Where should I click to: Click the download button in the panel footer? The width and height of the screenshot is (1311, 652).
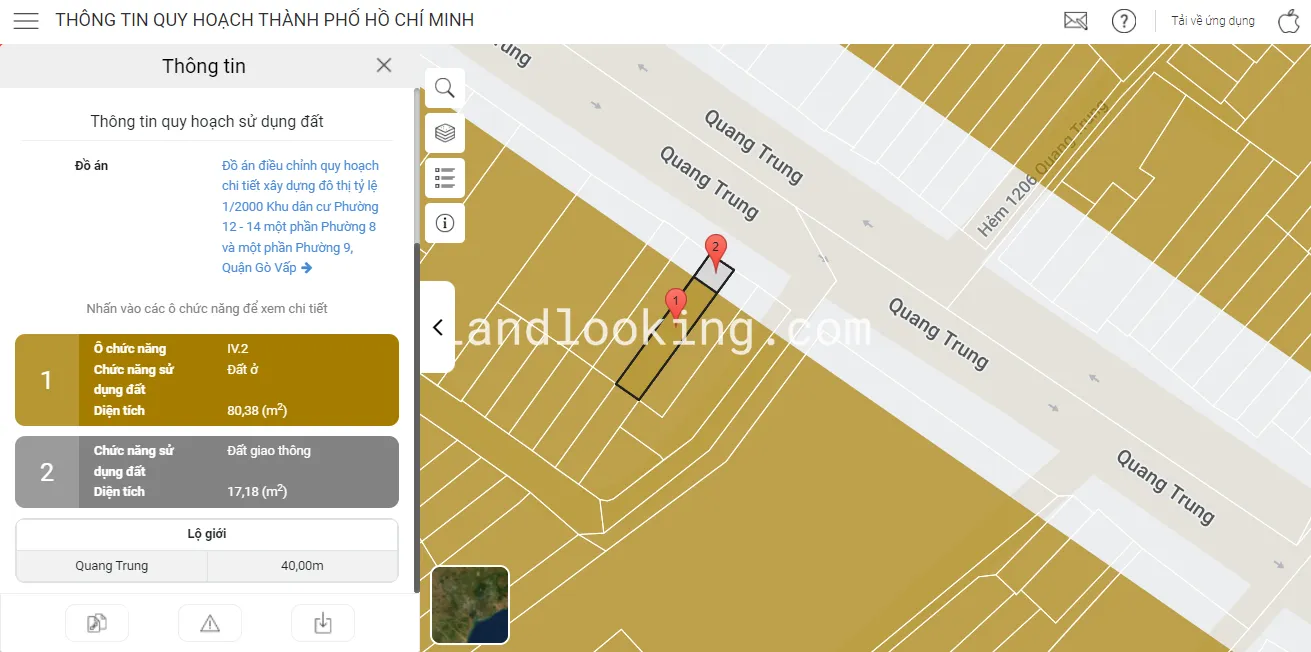[323, 623]
